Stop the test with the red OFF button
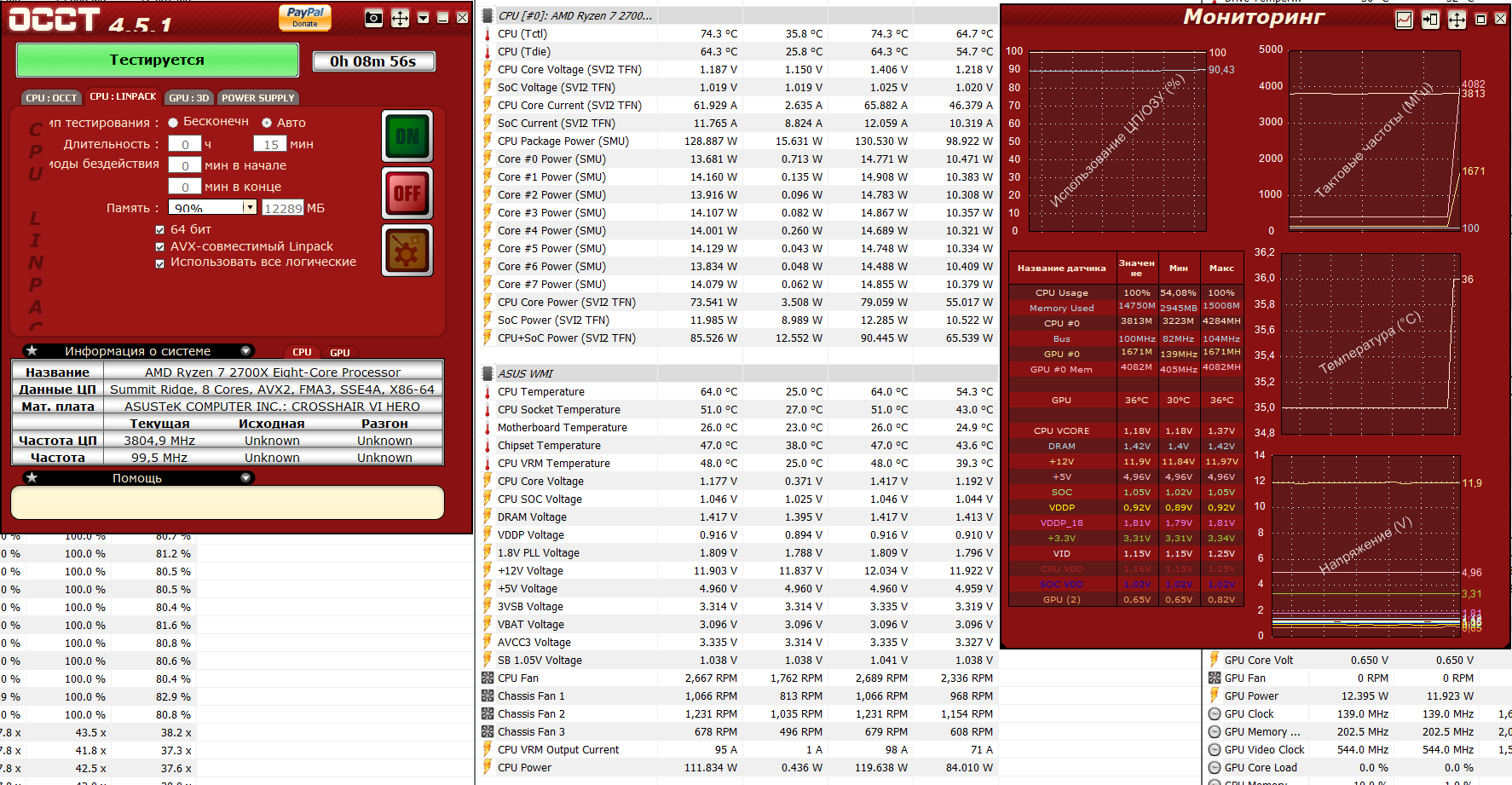The height and width of the screenshot is (785, 1512). click(x=407, y=193)
